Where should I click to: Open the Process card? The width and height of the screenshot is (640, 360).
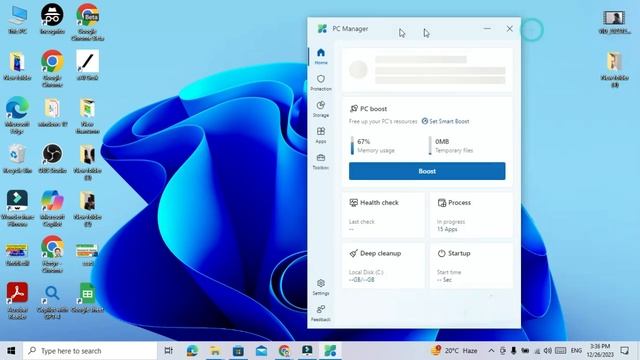click(471, 215)
